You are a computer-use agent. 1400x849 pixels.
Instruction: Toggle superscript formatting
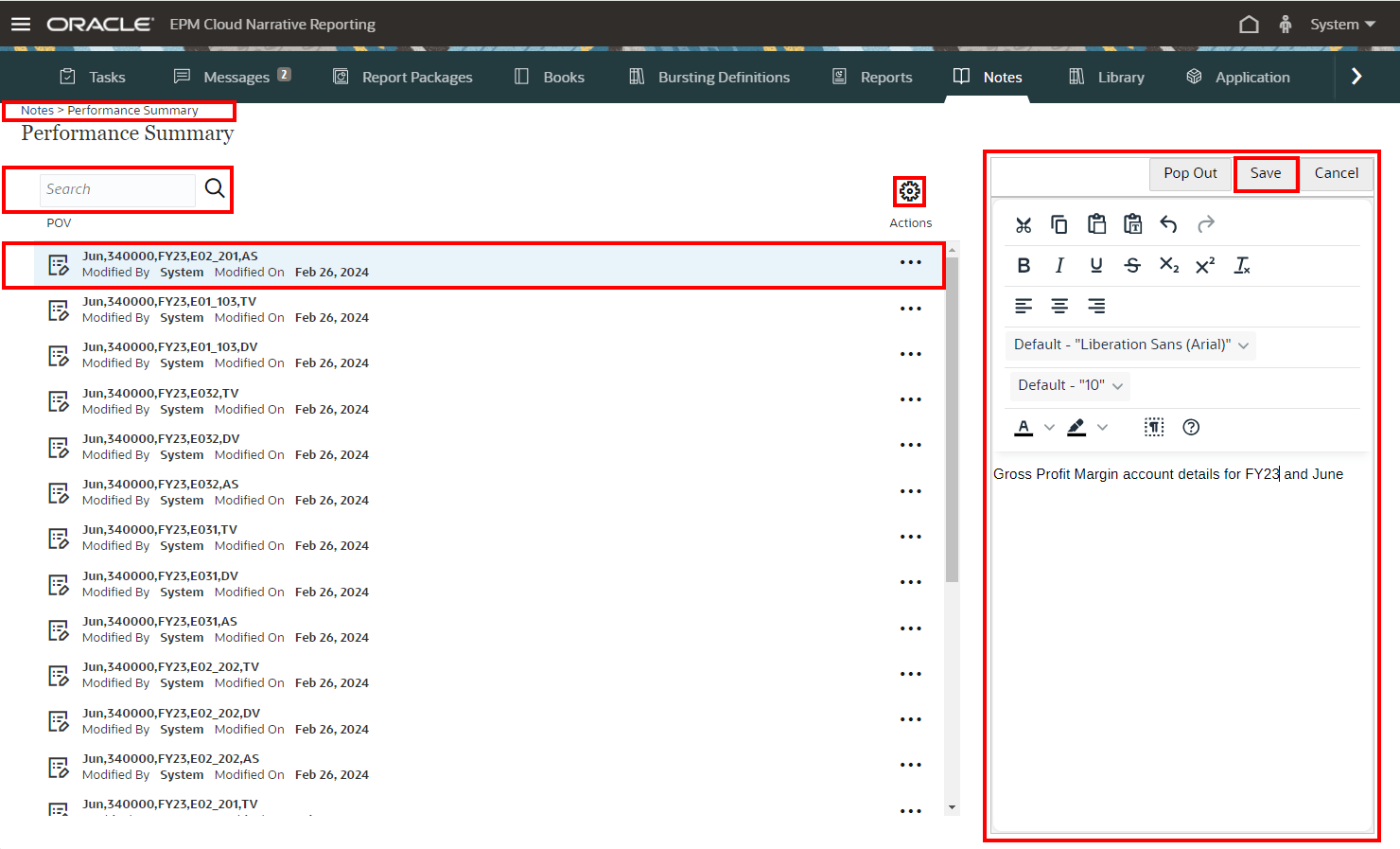pos(1205,265)
